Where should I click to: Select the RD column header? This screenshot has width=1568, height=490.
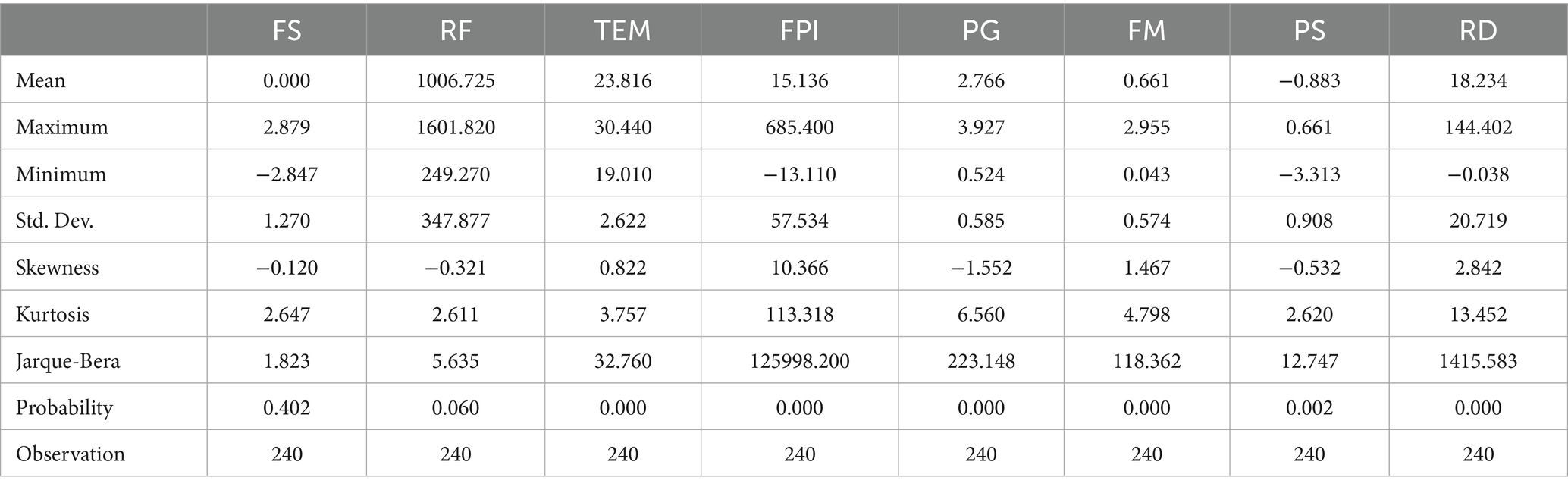tap(1478, 30)
